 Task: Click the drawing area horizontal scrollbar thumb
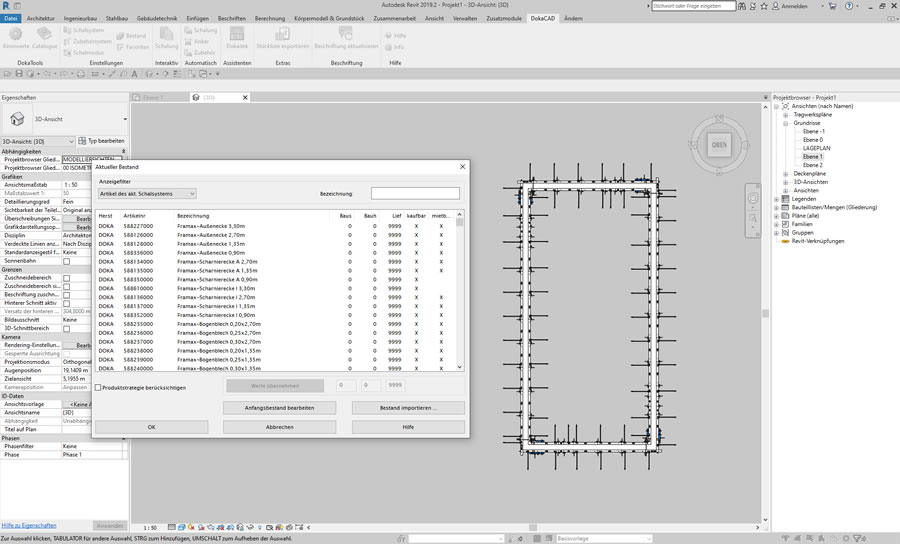click(533, 527)
